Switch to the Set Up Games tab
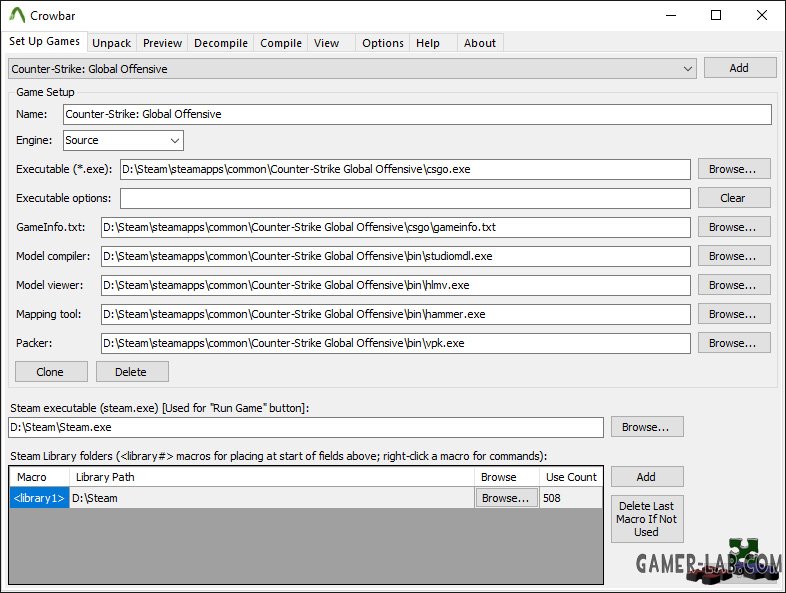This screenshot has width=786, height=593. coord(44,41)
